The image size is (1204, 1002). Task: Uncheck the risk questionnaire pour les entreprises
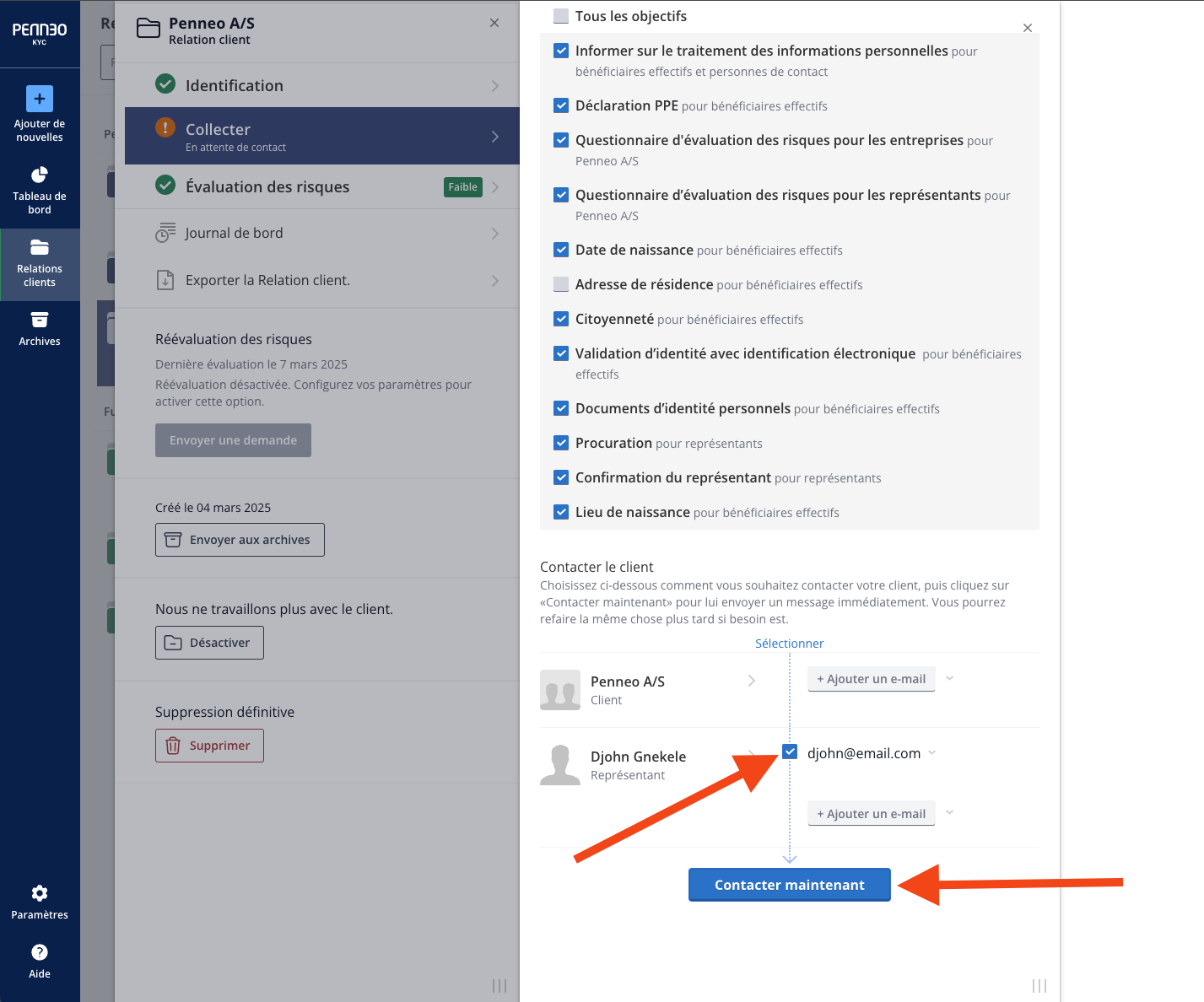(561, 140)
